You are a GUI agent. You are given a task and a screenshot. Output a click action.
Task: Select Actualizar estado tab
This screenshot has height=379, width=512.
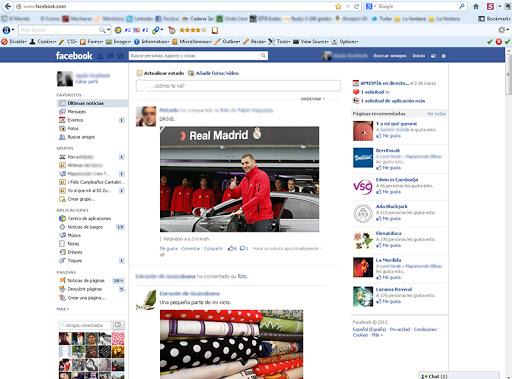click(x=160, y=73)
